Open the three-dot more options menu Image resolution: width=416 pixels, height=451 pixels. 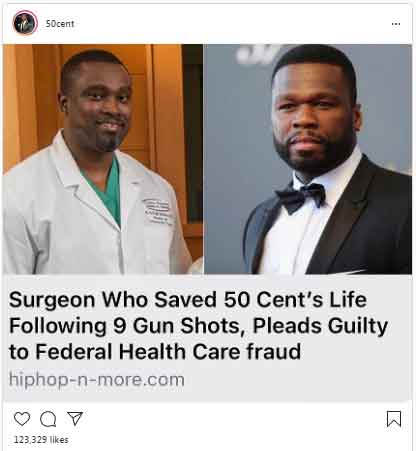[396, 24]
